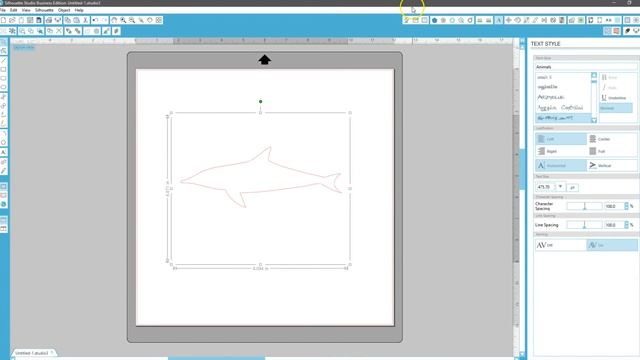
Task: Select the Draw Line tool
Action: point(3,60)
